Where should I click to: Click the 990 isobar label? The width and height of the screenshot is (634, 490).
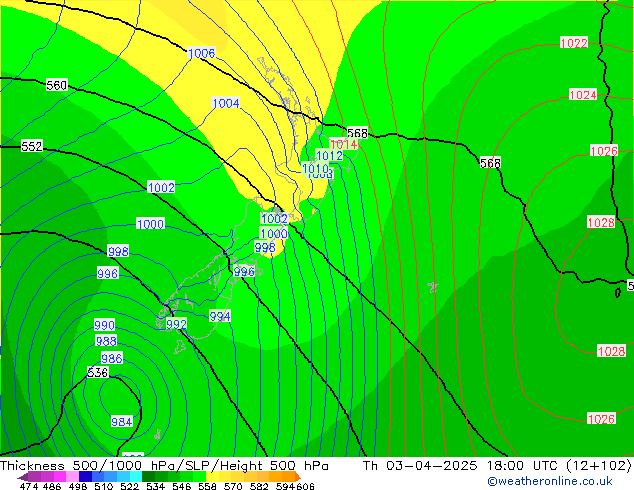click(x=104, y=325)
